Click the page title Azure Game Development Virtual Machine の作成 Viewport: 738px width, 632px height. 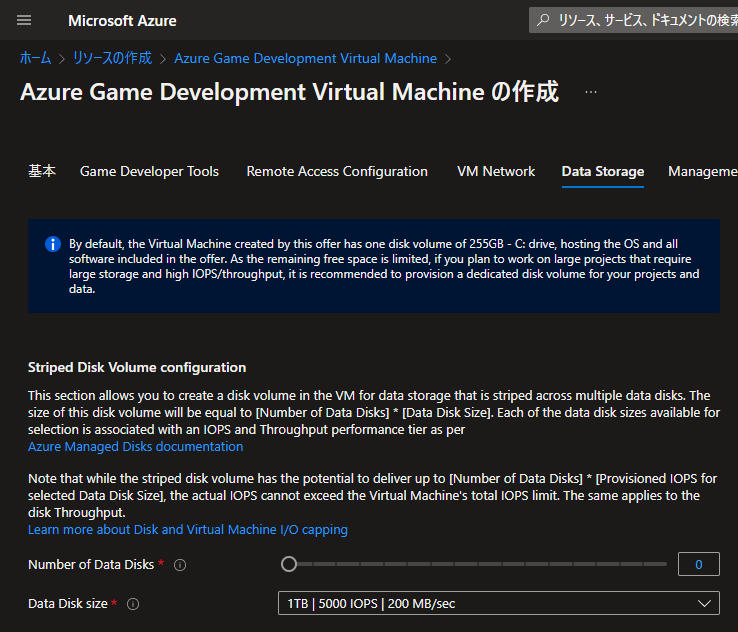click(x=289, y=92)
